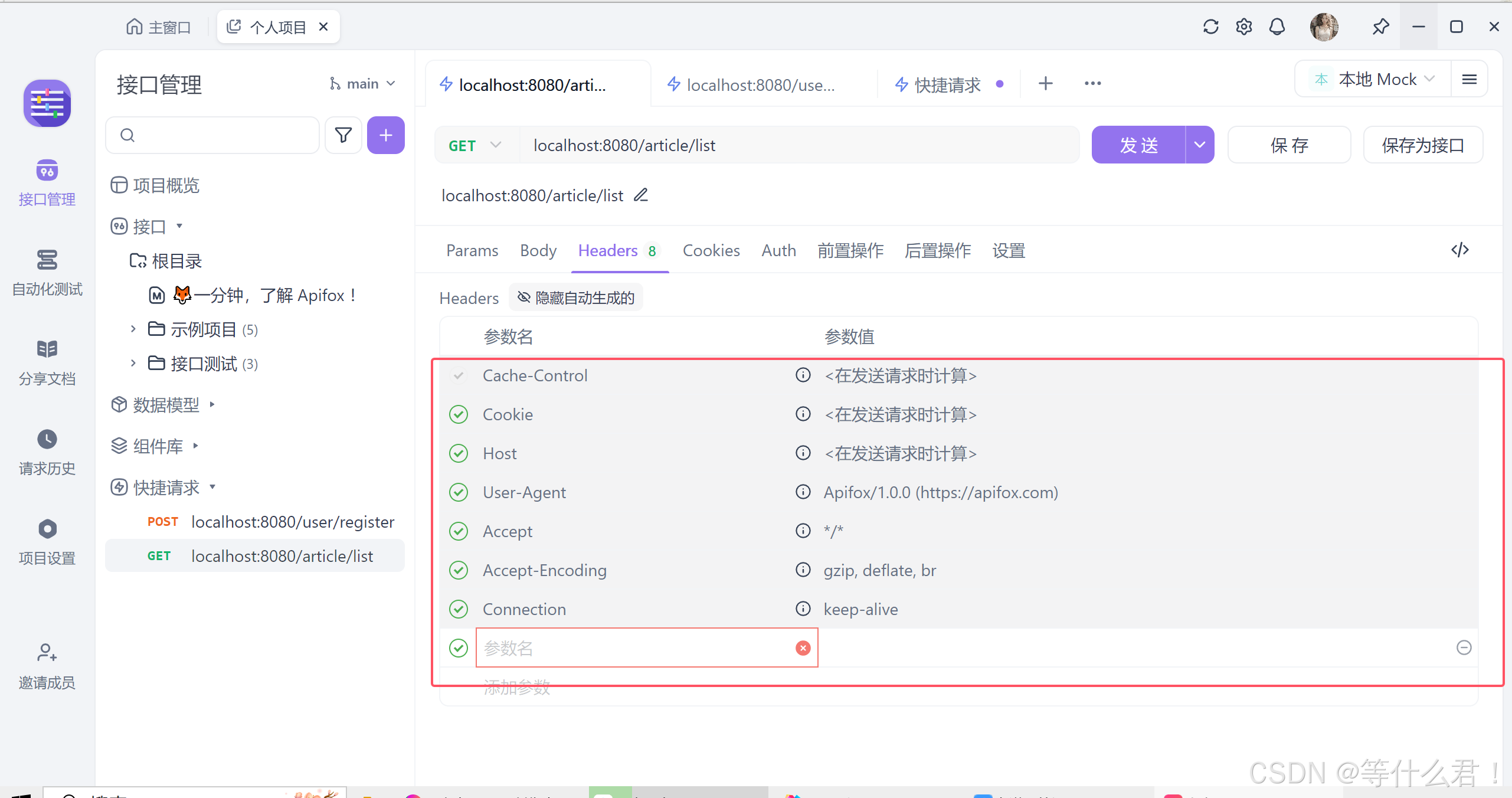Switch to the Body tab

point(538,250)
